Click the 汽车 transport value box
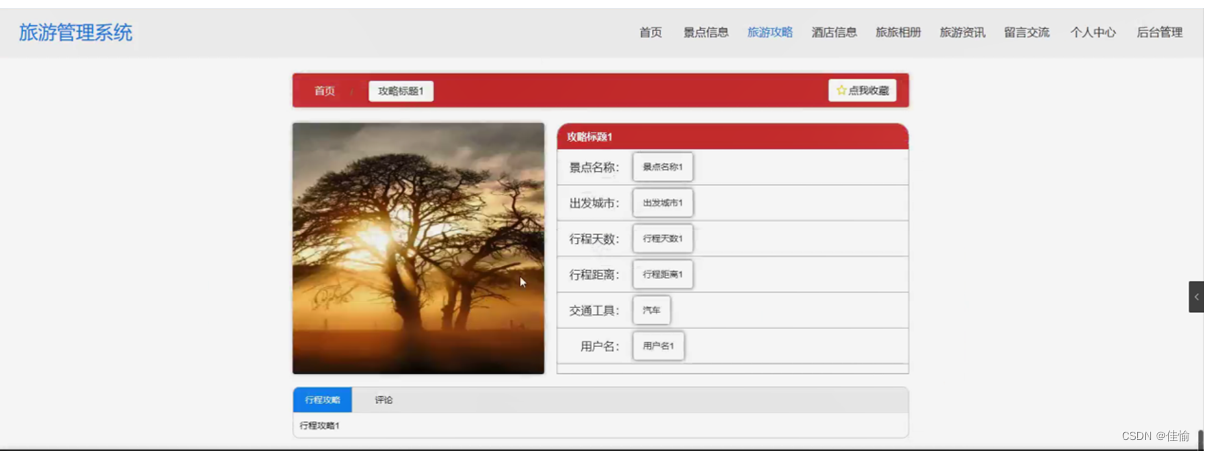Image resolution: width=1205 pixels, height=451 pixels. [x=652, y=310]
